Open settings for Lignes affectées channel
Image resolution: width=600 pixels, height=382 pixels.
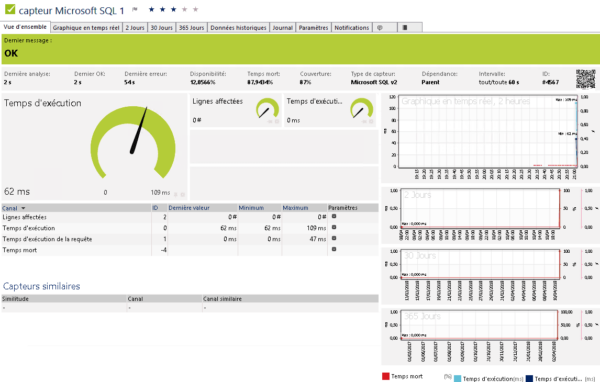point(334,216)
